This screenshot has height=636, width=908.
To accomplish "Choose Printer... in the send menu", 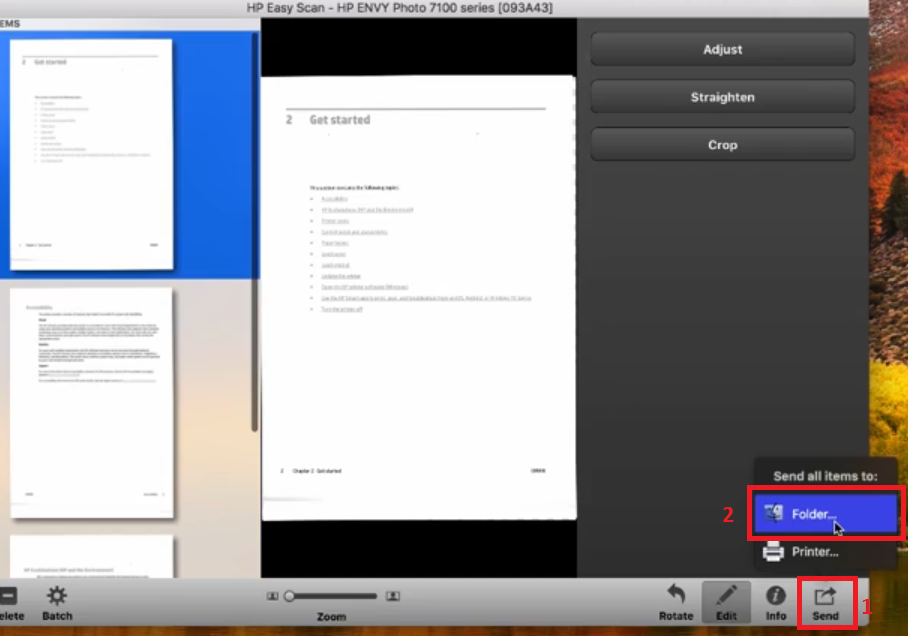I will click(825, 551).
